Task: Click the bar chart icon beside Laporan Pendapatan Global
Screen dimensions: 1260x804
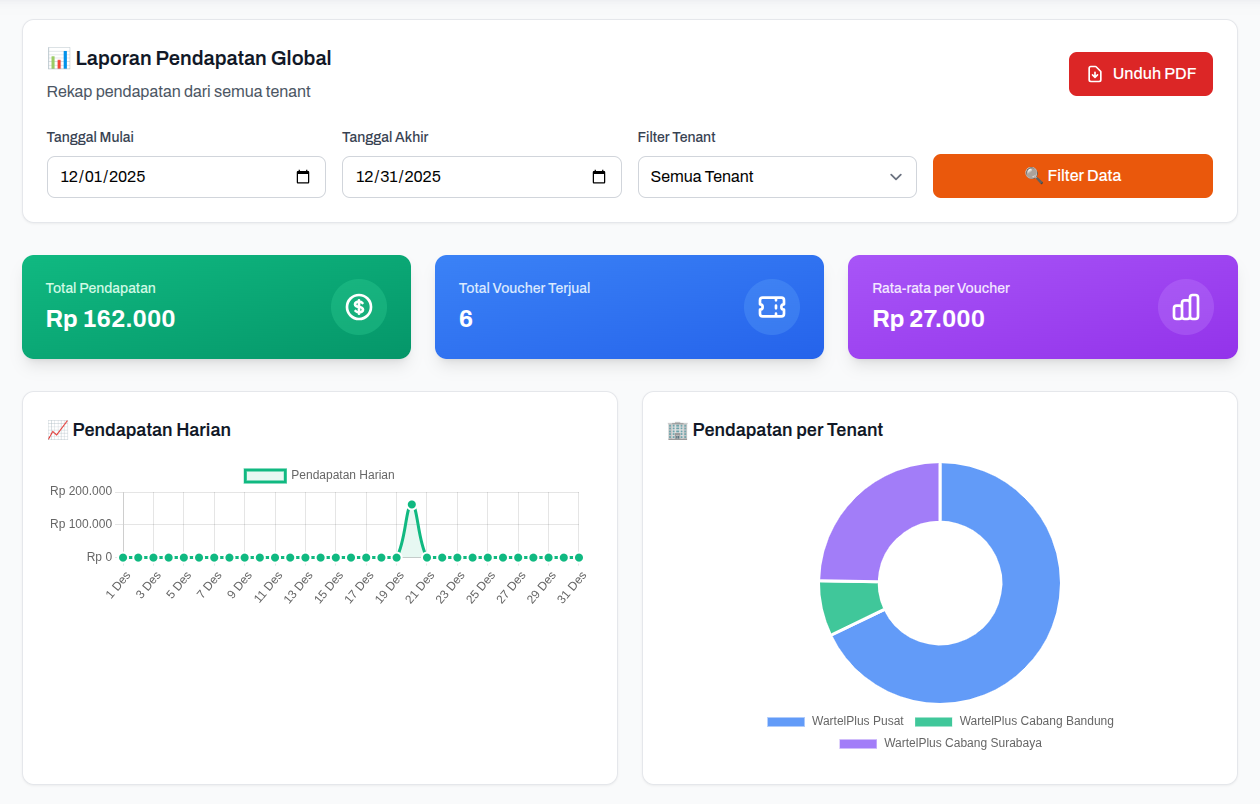Action: (61, 58)
